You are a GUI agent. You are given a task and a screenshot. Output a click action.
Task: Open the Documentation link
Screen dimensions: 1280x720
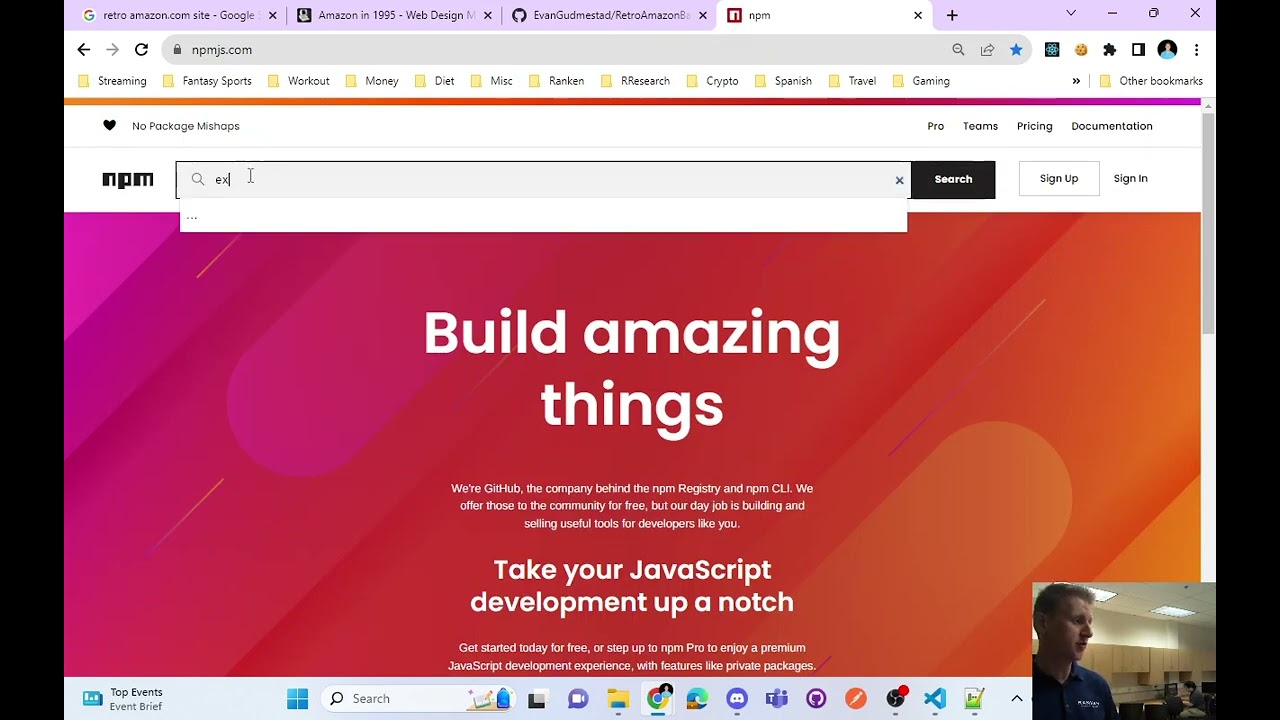point(1112,126)
